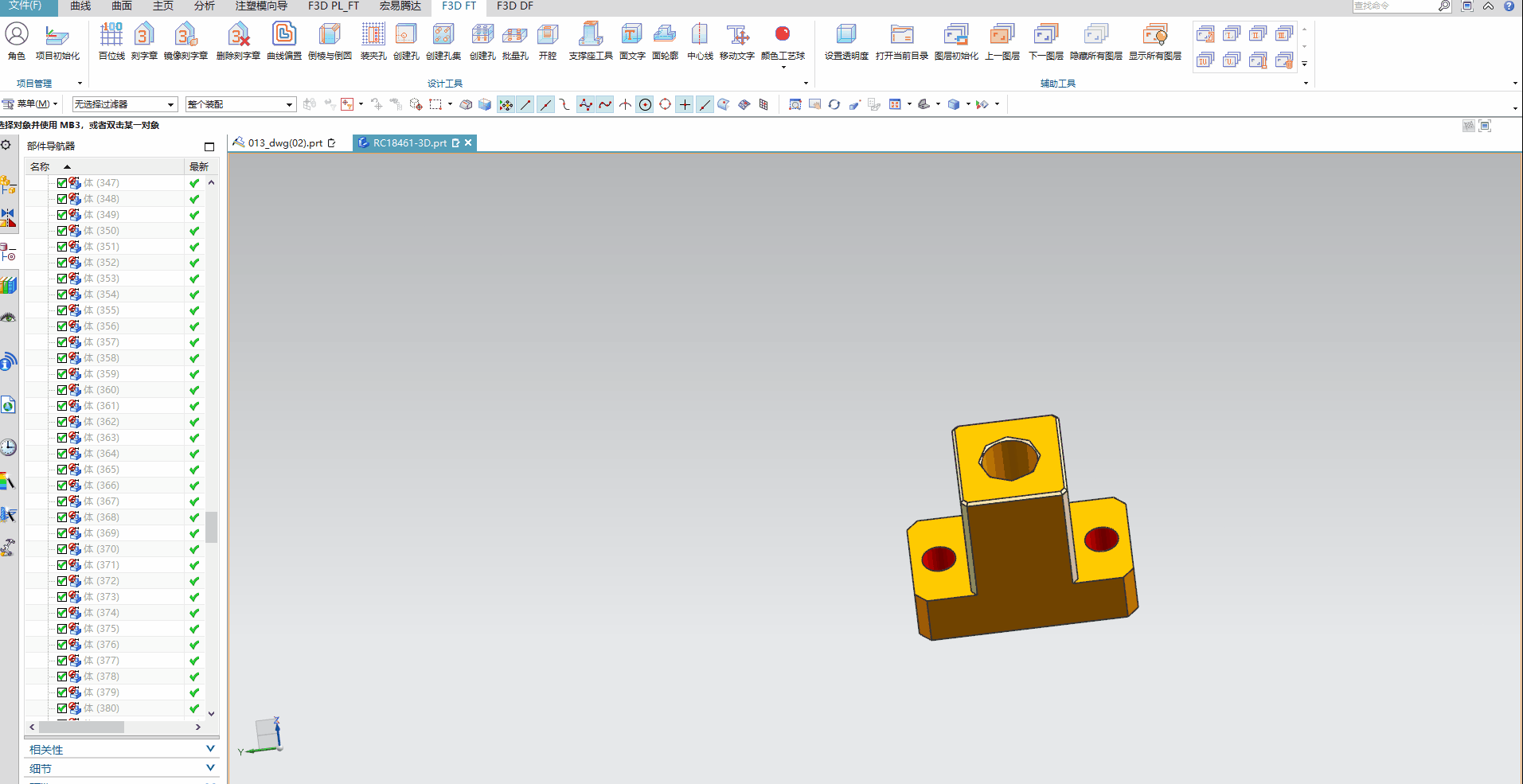Choose the 镜像刻字章 mirror stamp tool
The image size is (1523, 784).
tap(185, 41)
